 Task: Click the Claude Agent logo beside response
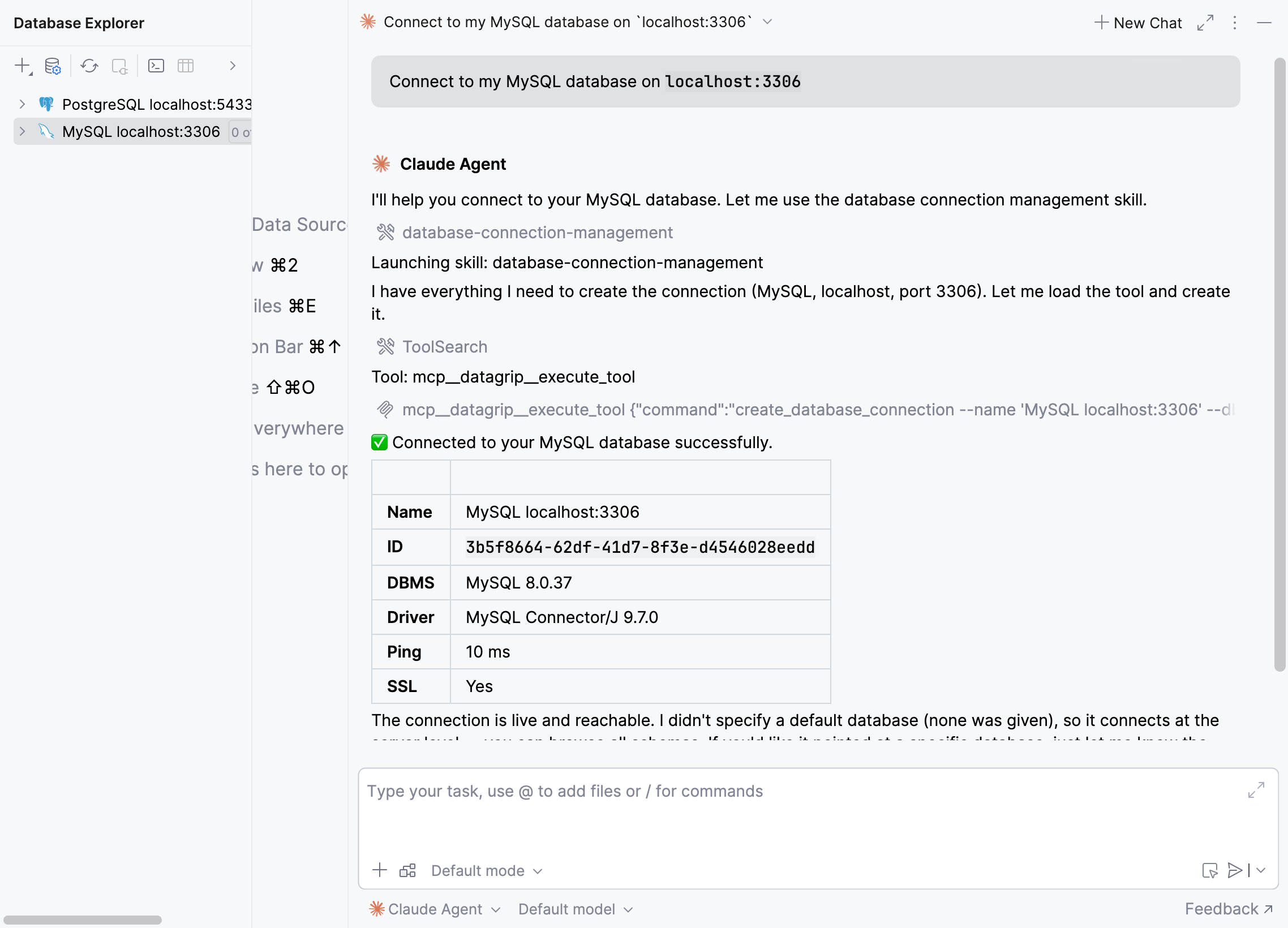click(381, 164)
